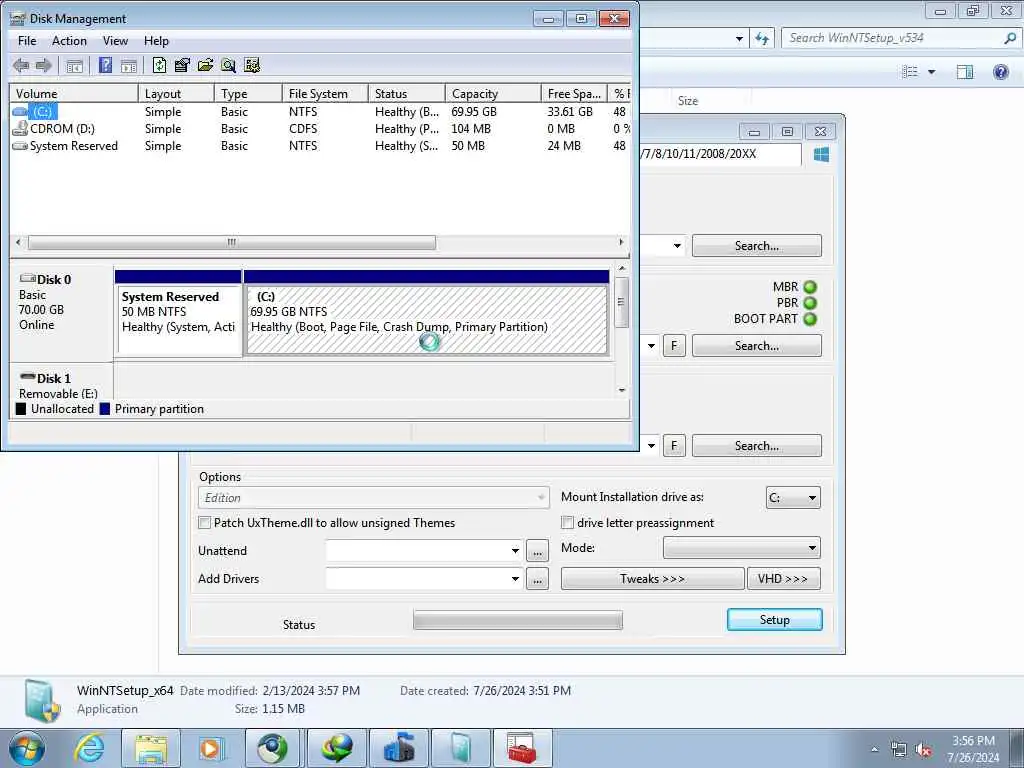Launch Internet Explorer from taskbar
This screenshot has width=1024, height=768.
89,748
